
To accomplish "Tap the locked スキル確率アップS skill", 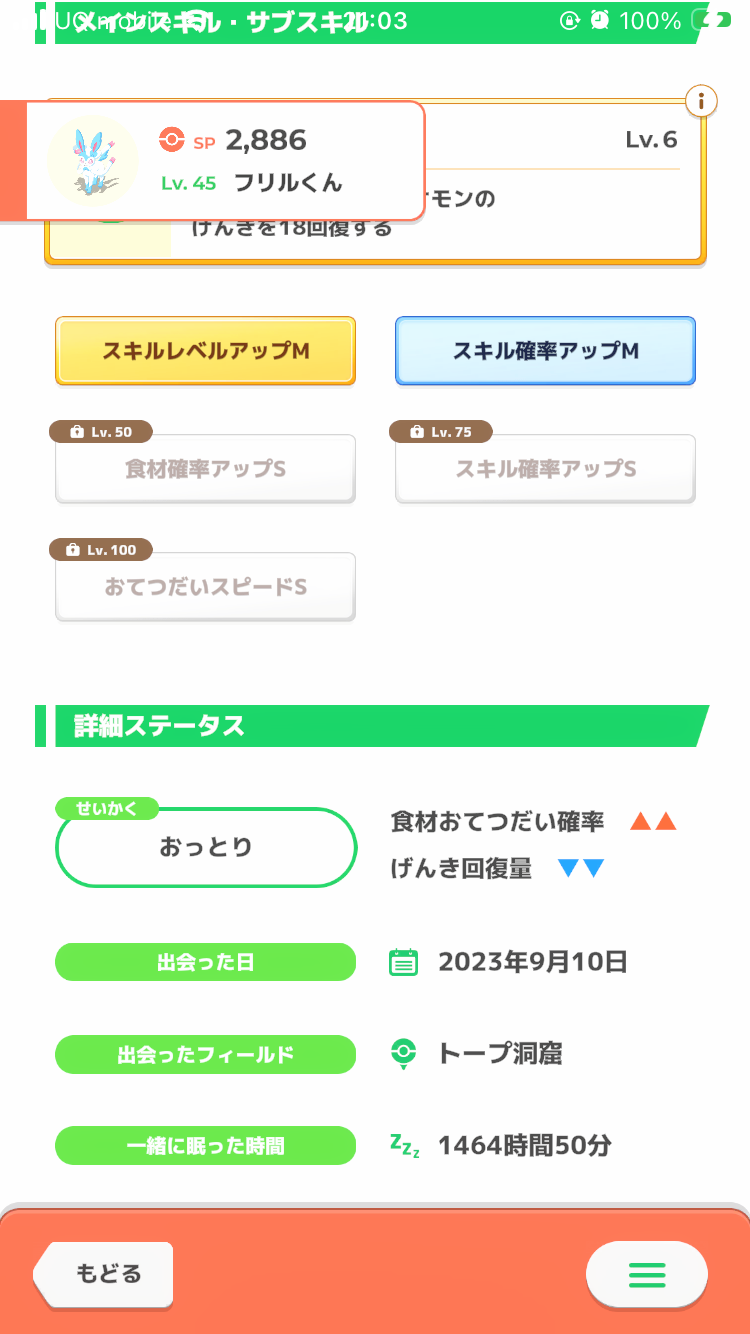I will [545, 469].
